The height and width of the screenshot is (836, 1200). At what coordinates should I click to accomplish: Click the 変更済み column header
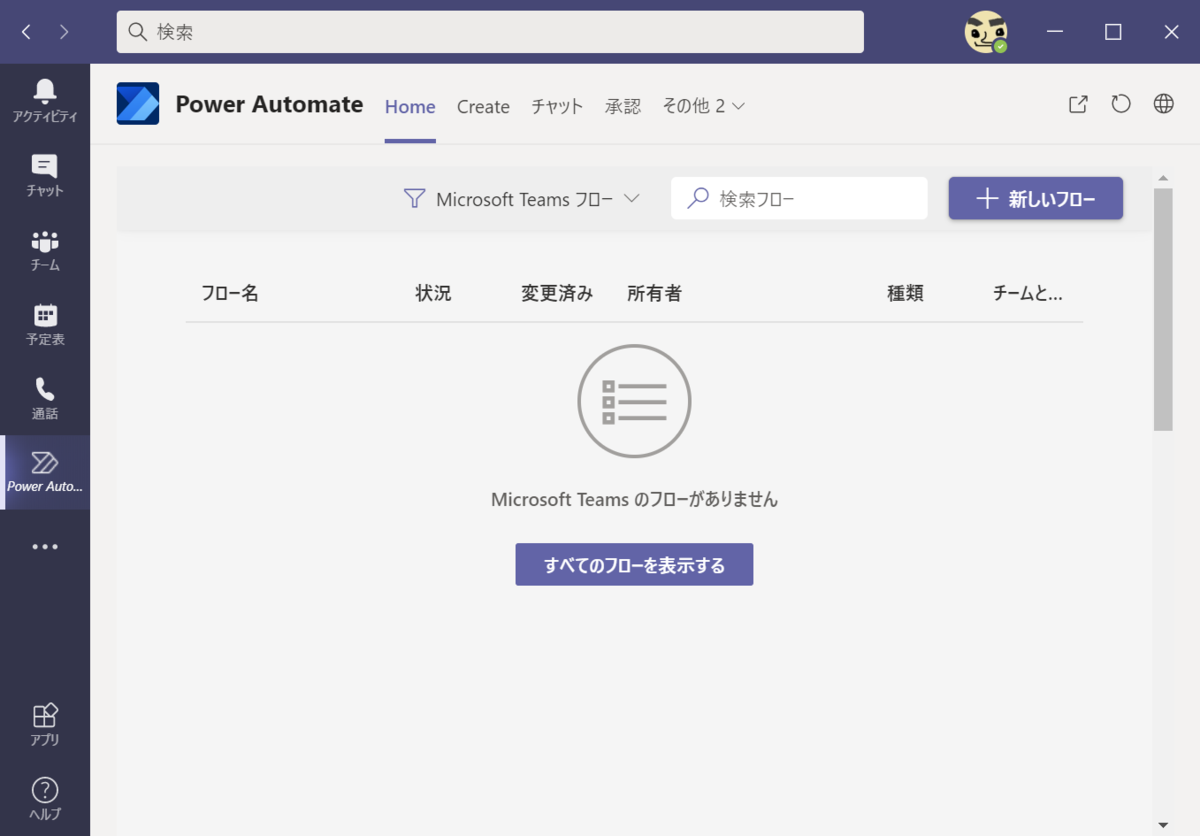557,293
